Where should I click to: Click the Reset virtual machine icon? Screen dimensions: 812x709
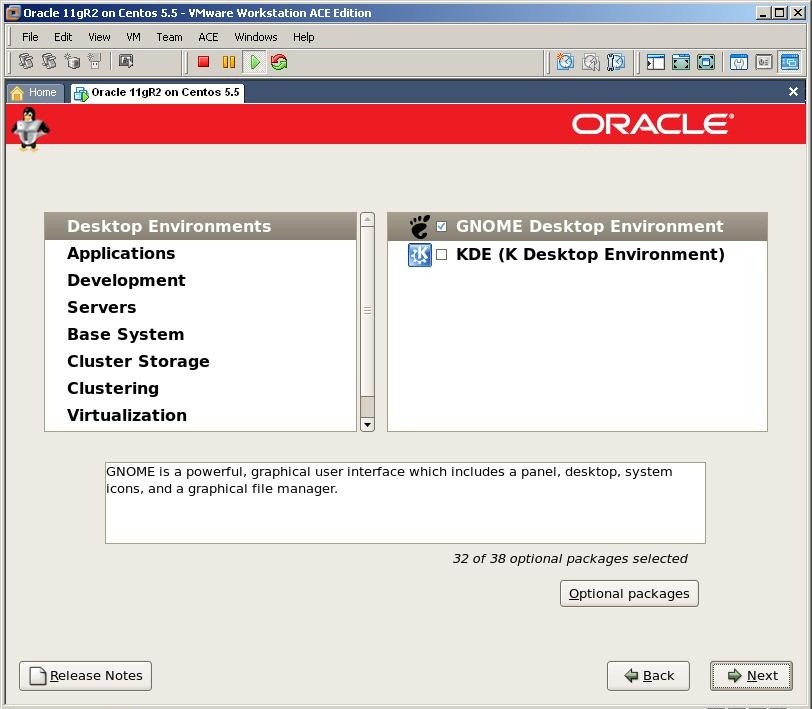tap(279, 62)
